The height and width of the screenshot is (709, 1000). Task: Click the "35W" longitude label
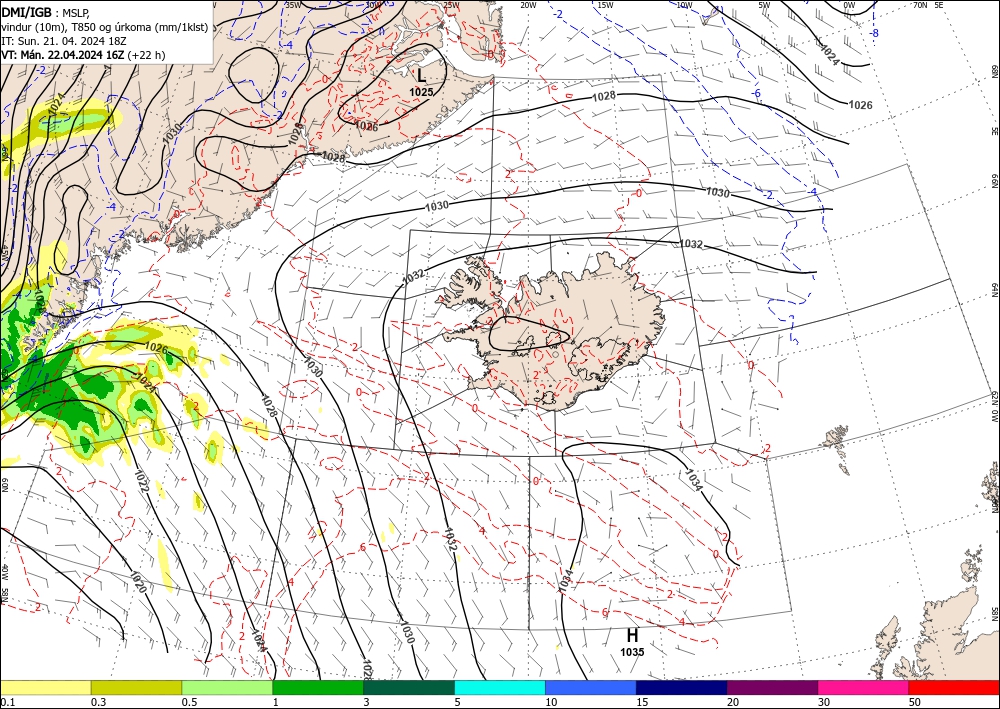pyautogui.click(x=293, y=5)
